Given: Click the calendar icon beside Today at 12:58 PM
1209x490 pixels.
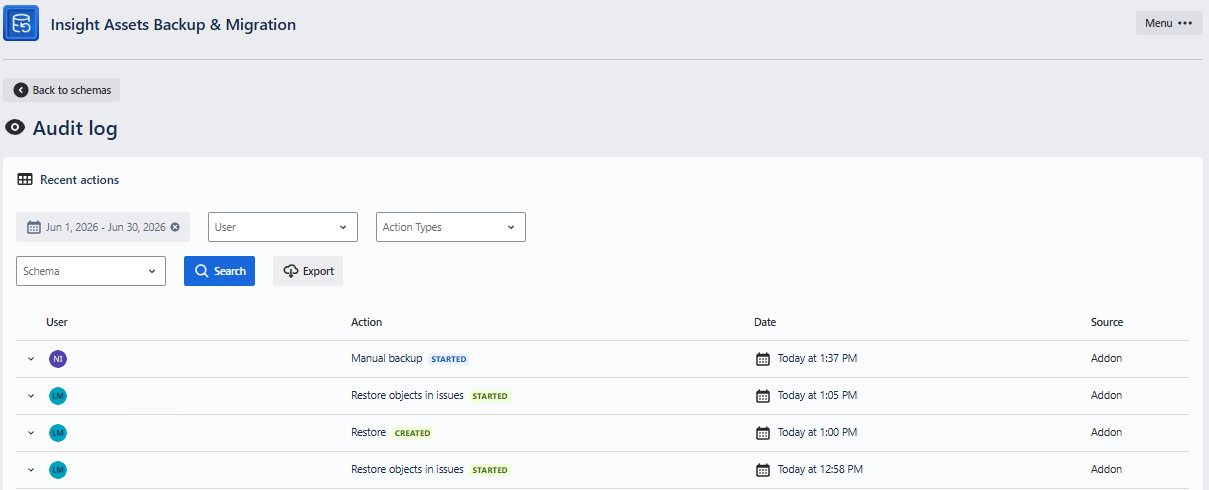Looking at the screenshot, I should coord(763,470).
